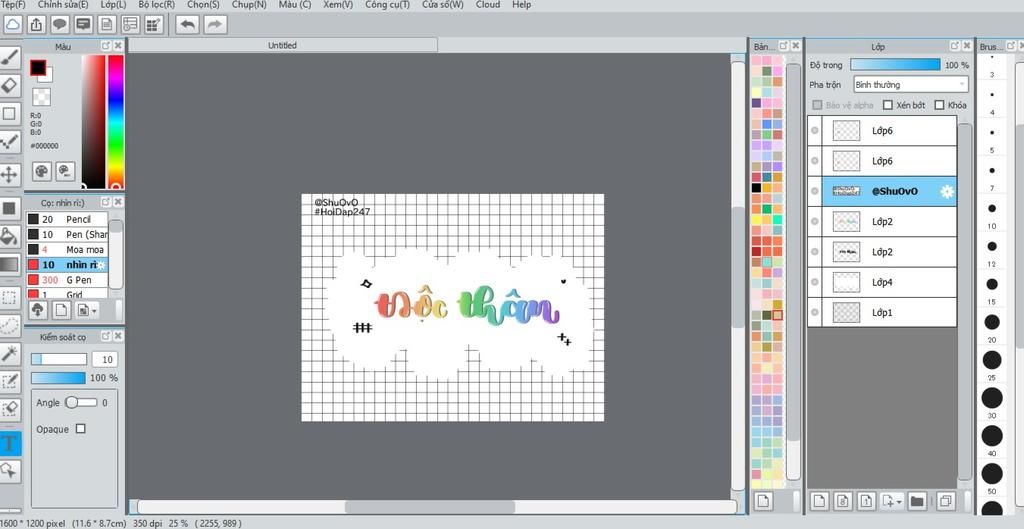Click the brush size value field
Image resolution: width=1024 pixels, height=529 pixels.
104,359
